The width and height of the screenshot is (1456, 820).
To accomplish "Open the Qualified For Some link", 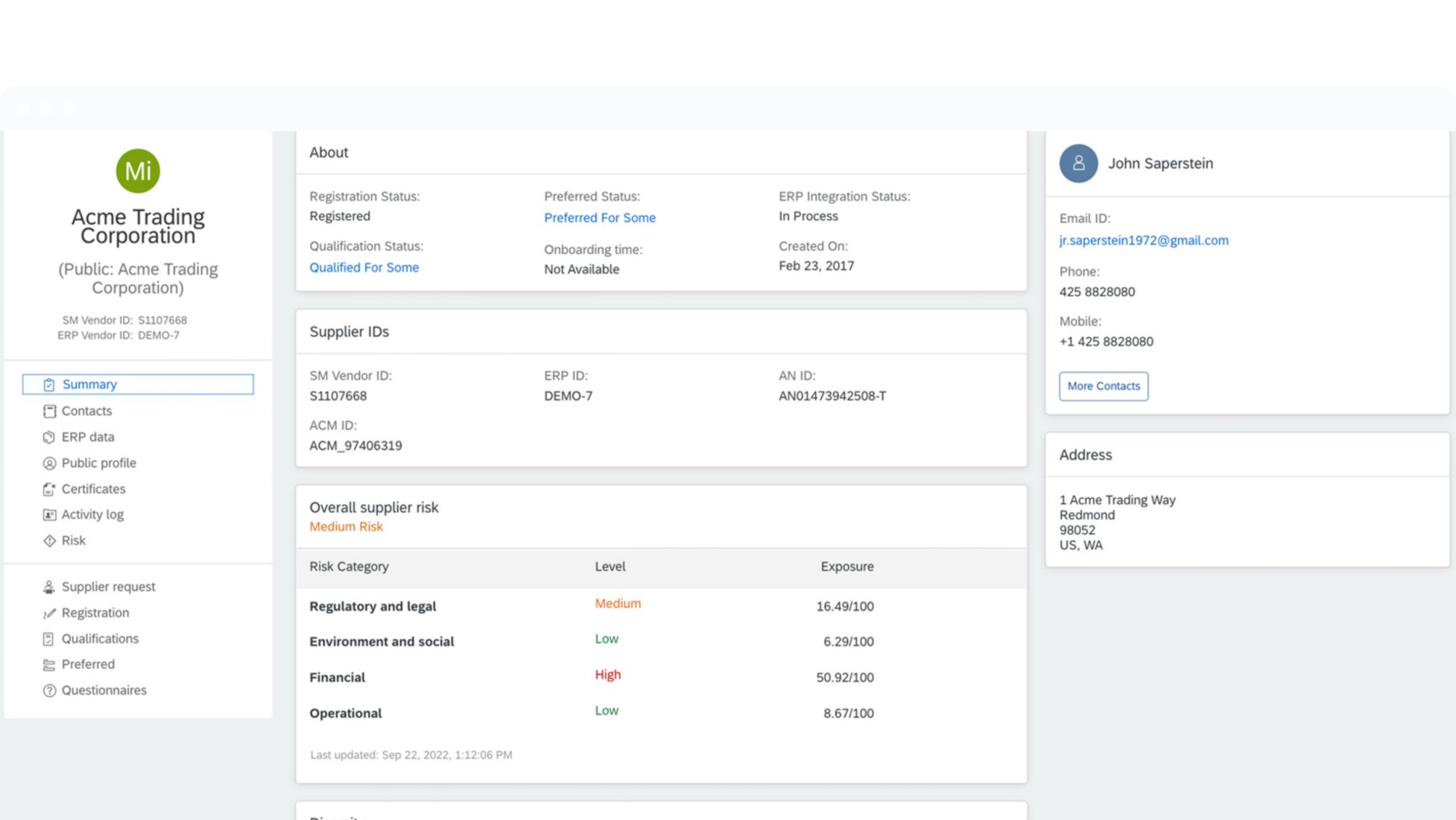I will (x=364, y=268).
